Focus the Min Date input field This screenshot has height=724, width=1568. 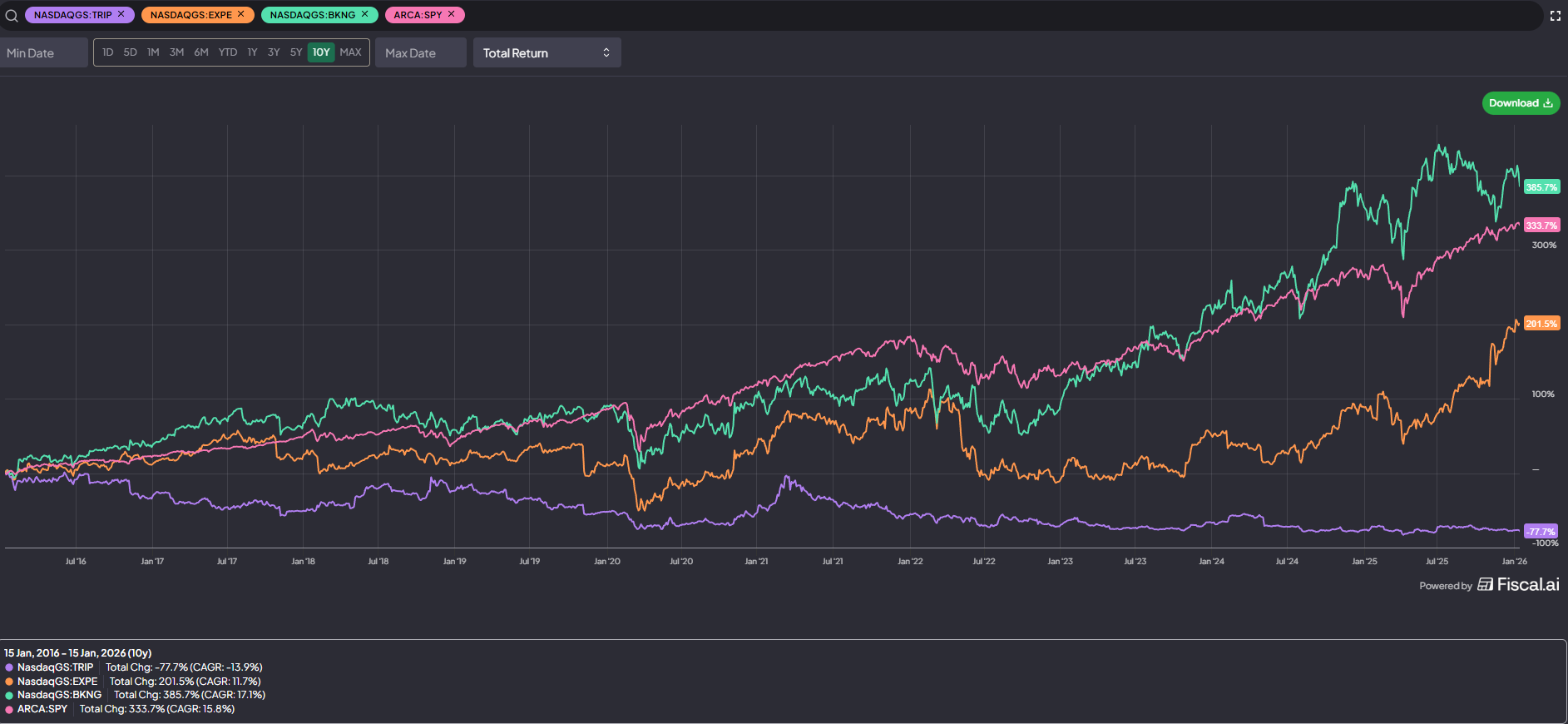(x=44, y=52)
